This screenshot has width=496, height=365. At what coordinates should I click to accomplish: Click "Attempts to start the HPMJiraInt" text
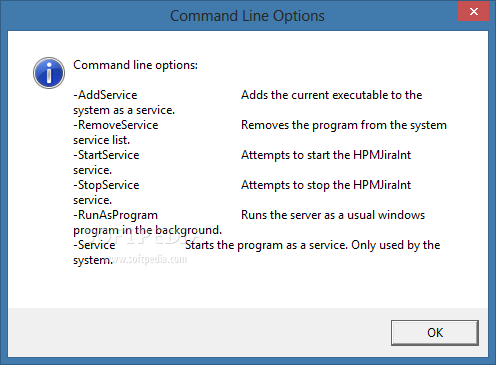click(x=326, y=155)
